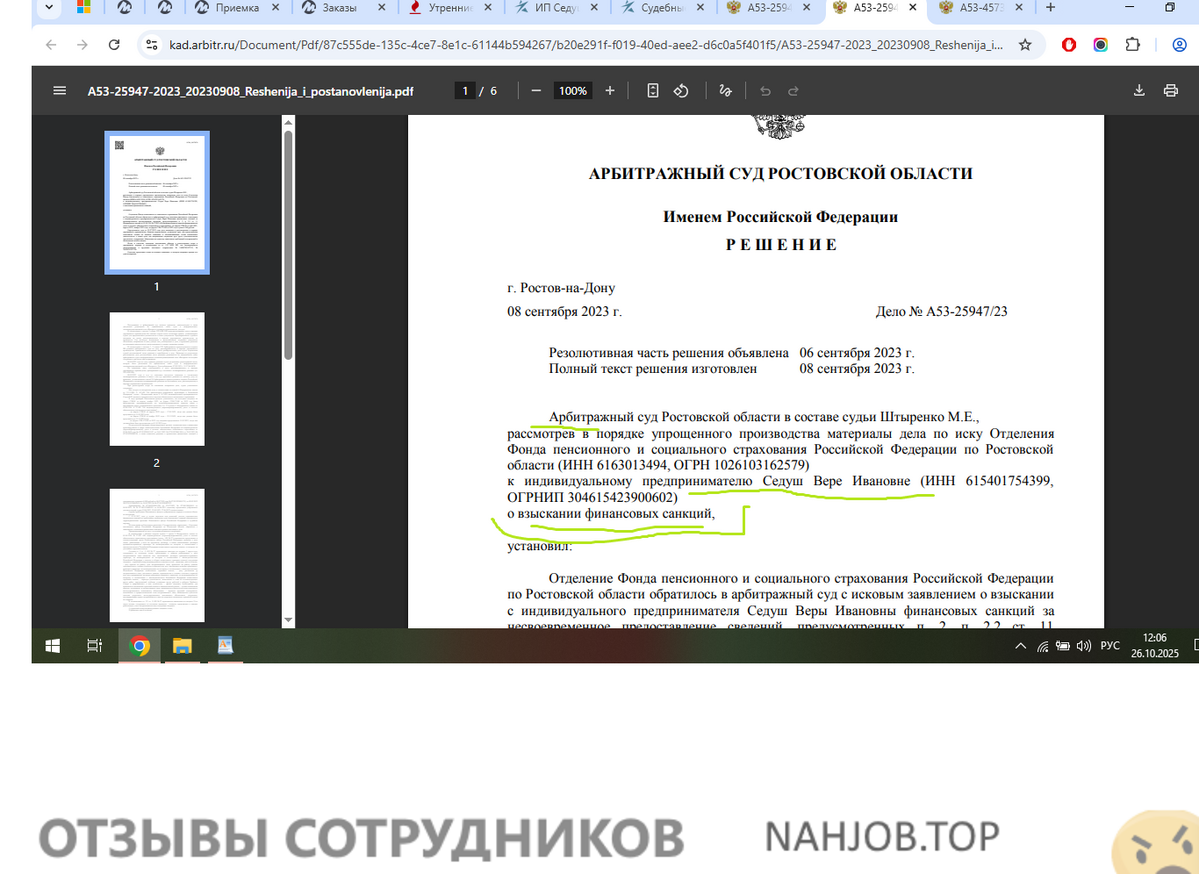Viewport: 1199px width, 874px height.
Task: Click the page number input field
Action: (x=465, y=91)
